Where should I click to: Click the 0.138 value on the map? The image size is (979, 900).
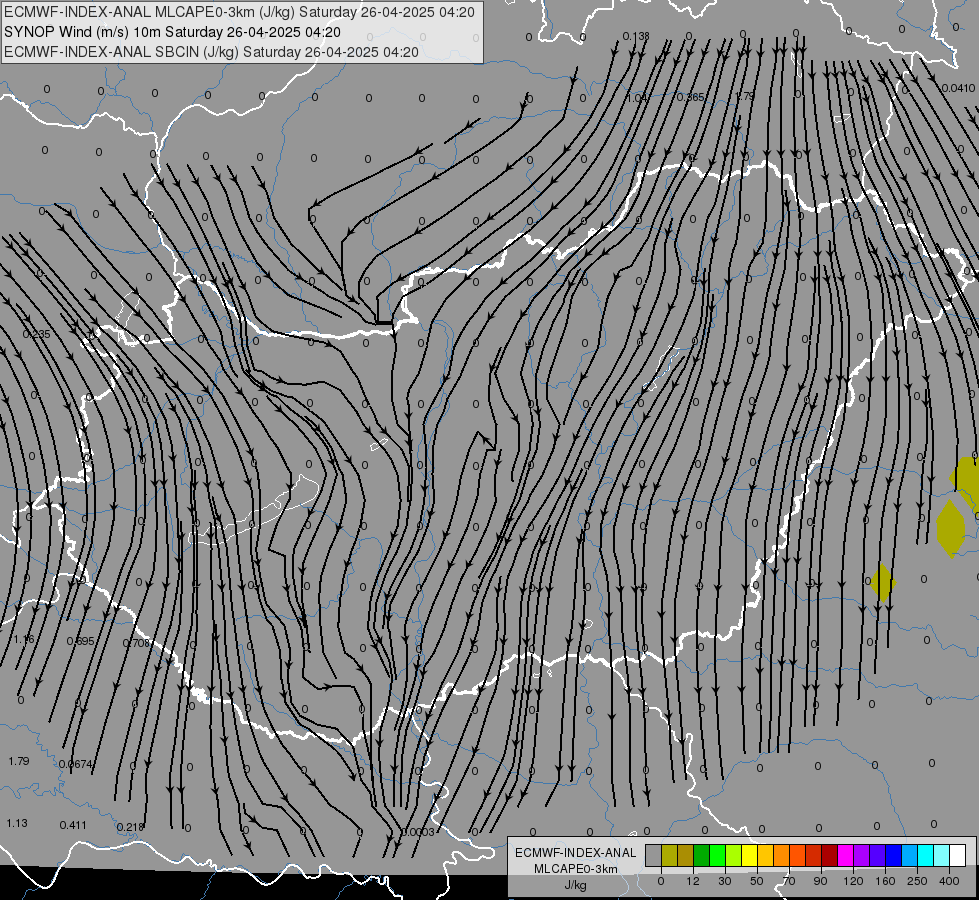click(636, 36)
